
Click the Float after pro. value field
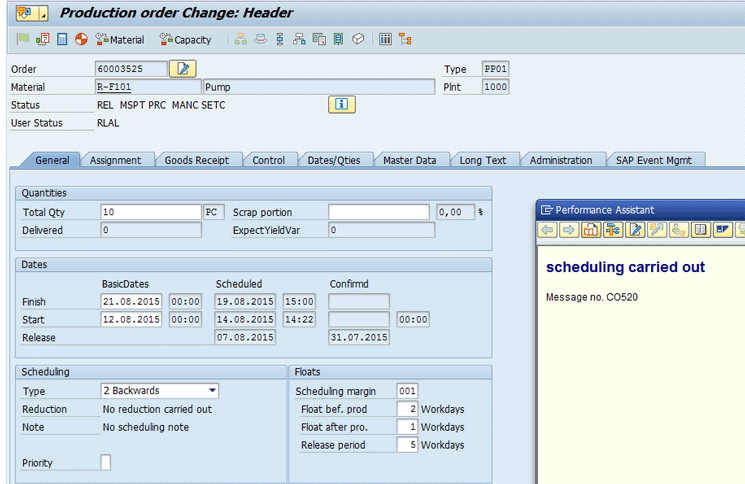tap(407, 427)
